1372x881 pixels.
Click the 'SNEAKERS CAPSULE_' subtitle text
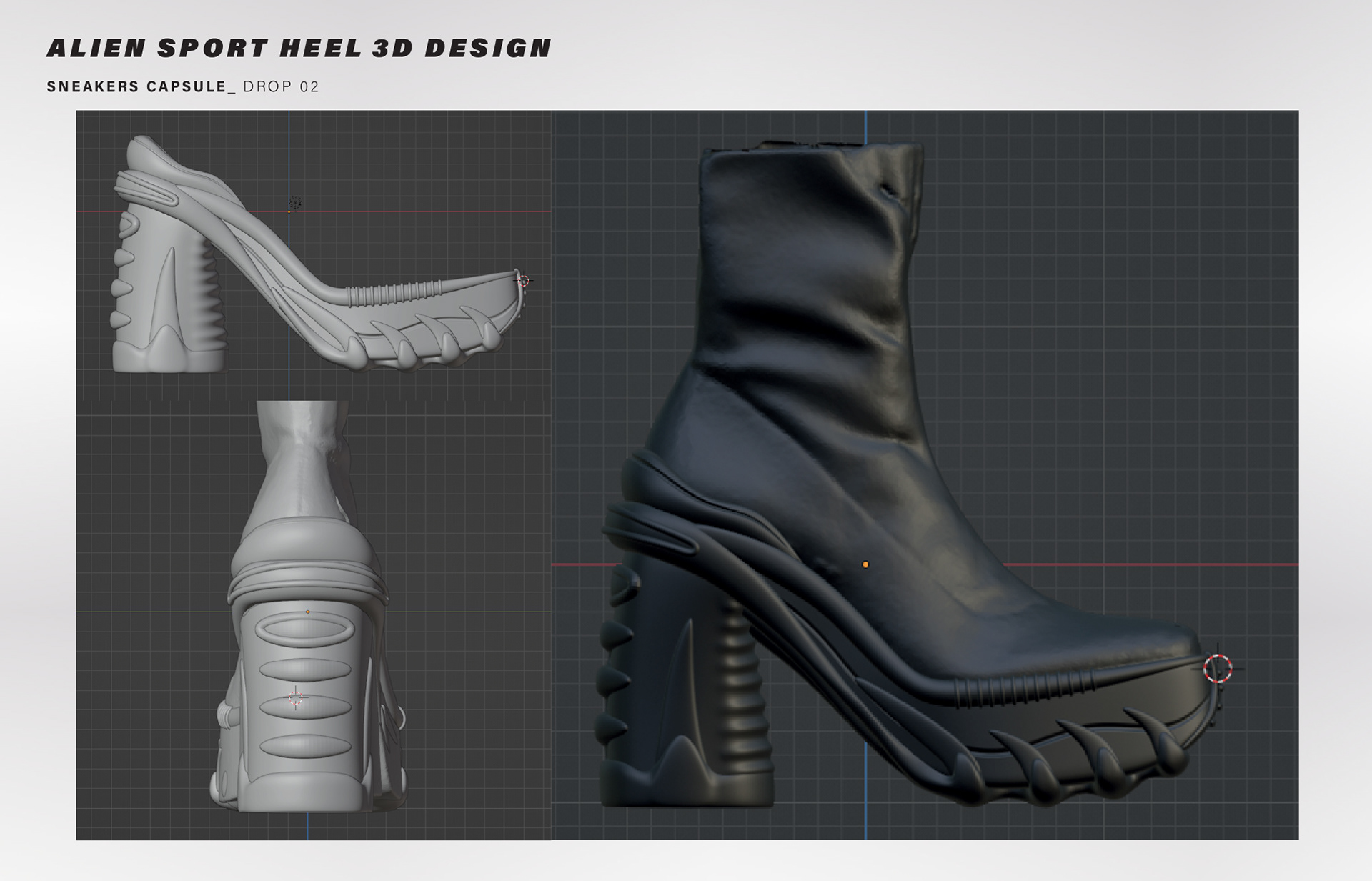point(141,87)
